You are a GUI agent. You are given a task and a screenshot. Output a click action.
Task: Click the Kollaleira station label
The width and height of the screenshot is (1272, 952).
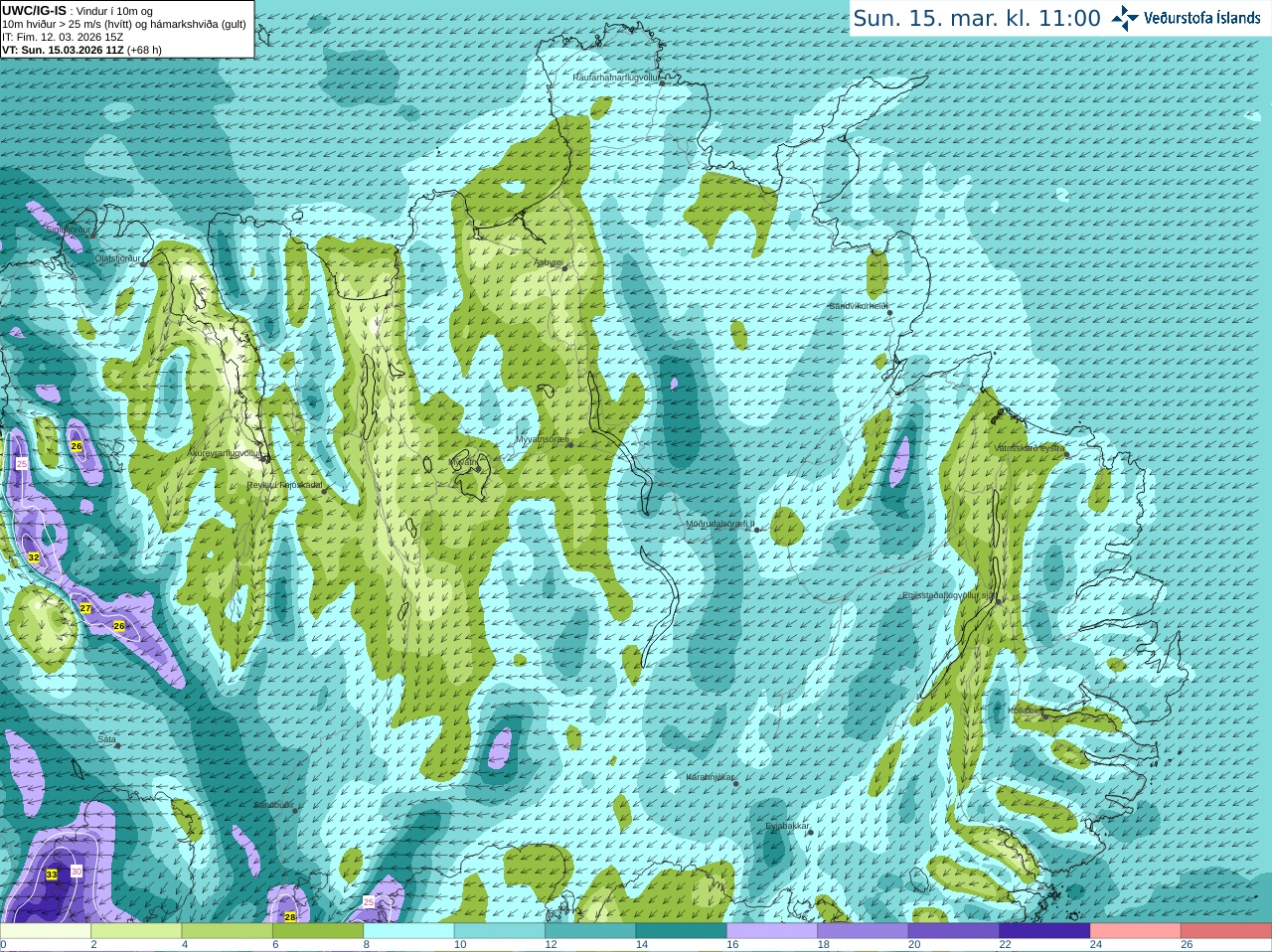(x=1025, y=711)
